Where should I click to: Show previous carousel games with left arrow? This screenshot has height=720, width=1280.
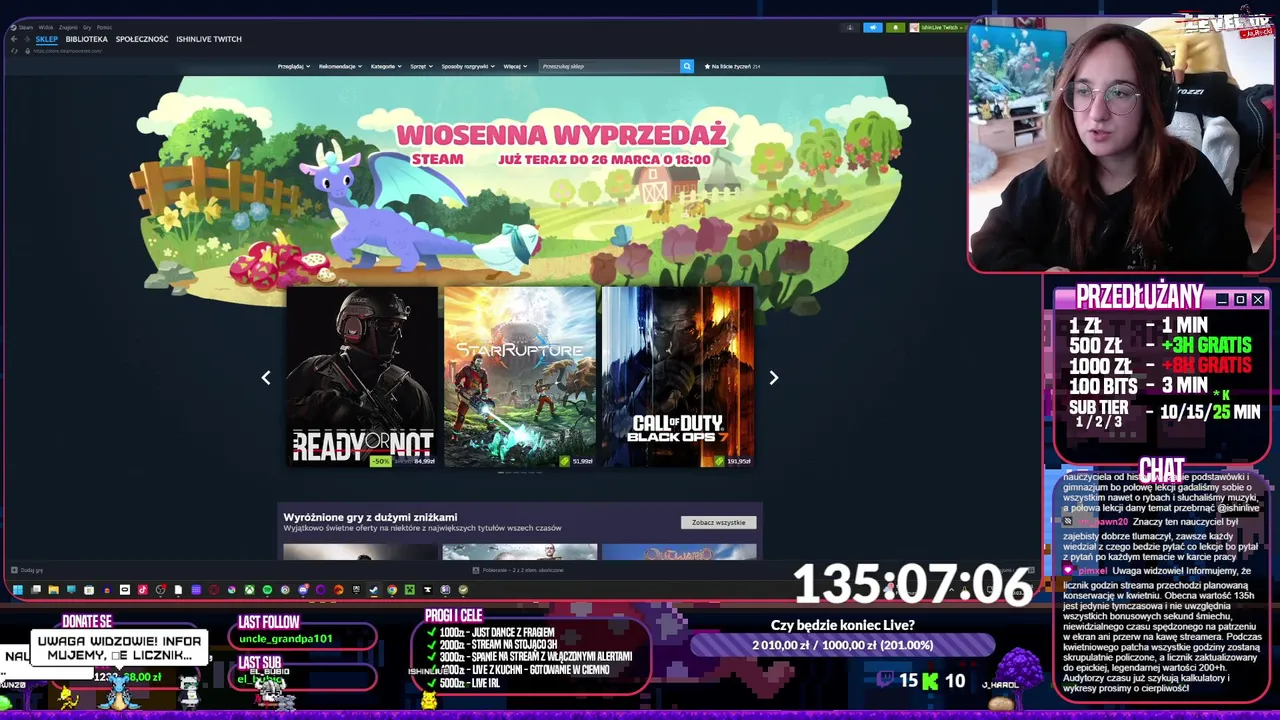coord(266,377)
